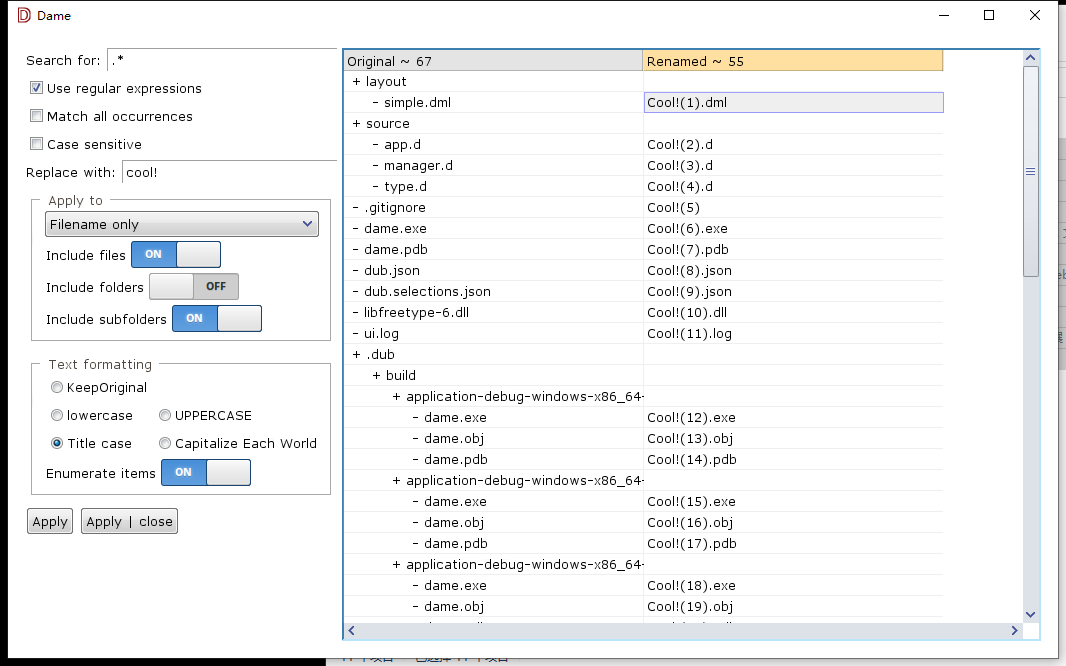Select dame.exe row renamed Cool!(18).exe
Image resolution: width=1066 pixels, height=666 pixels.
493,586
